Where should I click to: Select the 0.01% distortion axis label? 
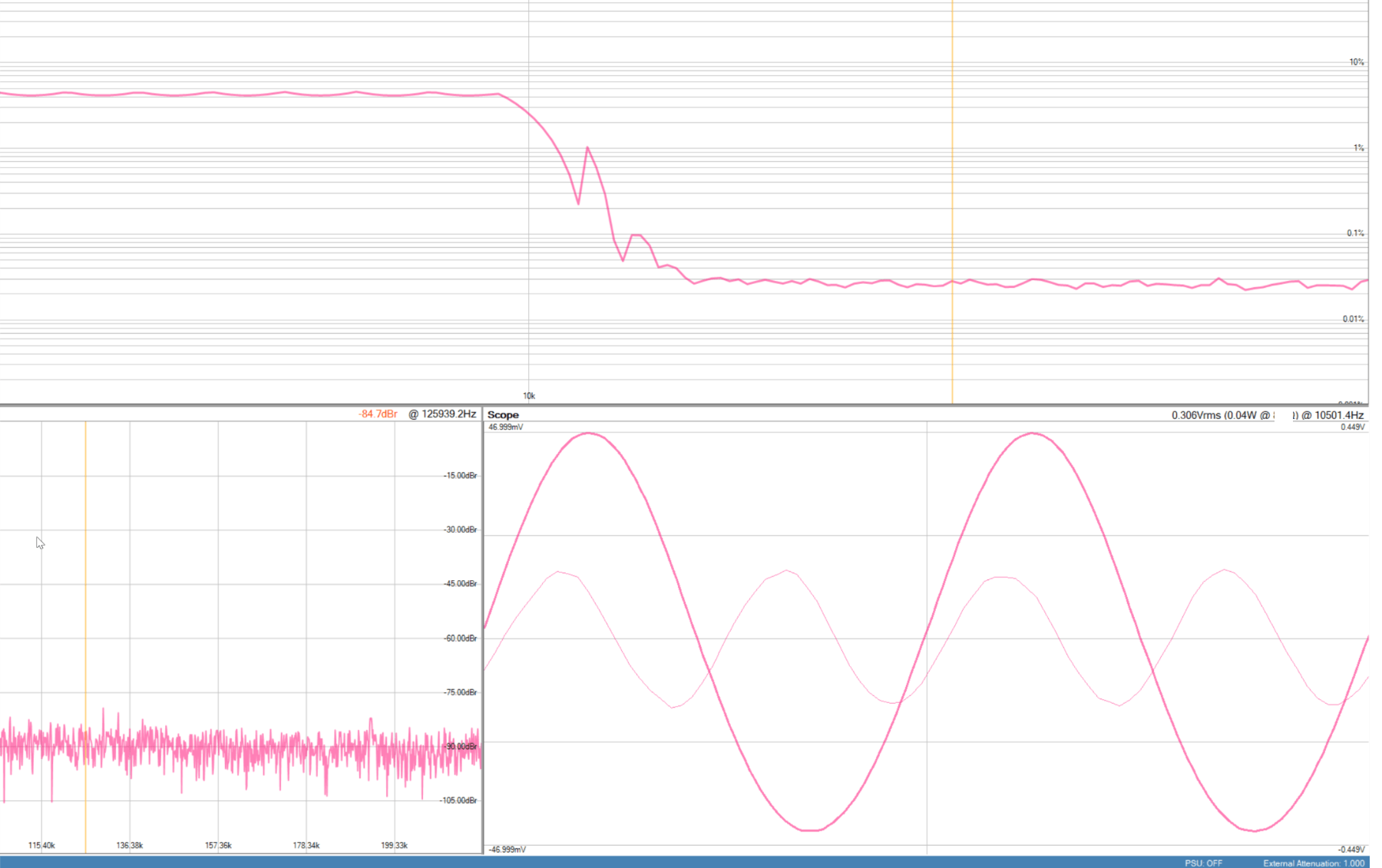pos(1354,319)
